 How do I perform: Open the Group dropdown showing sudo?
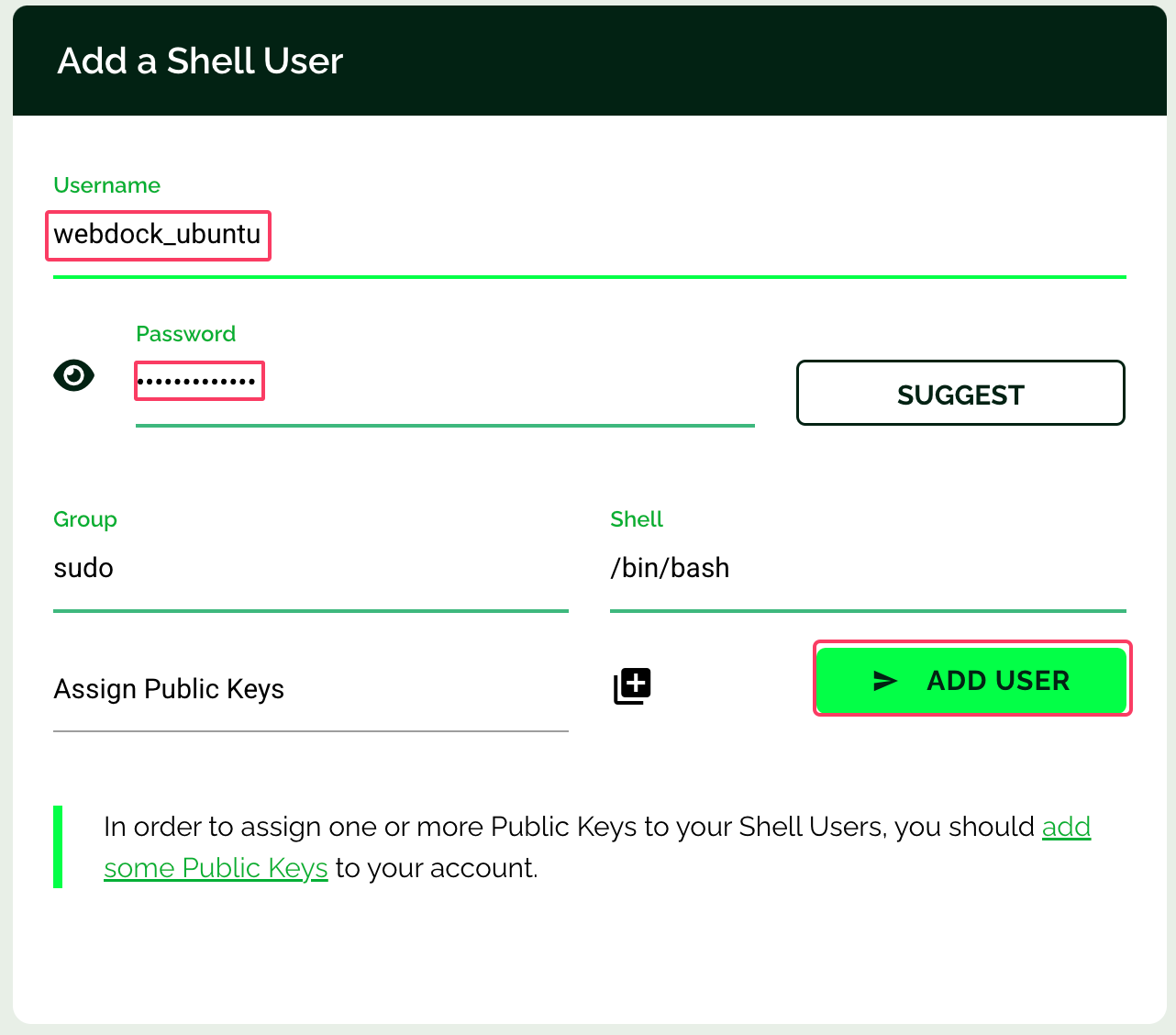310,569
